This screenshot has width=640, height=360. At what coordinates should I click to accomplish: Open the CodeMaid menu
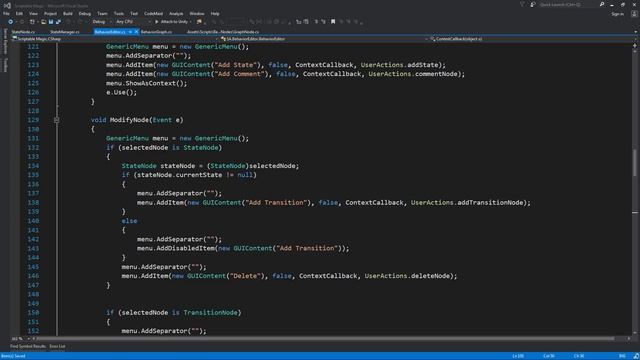153,13
